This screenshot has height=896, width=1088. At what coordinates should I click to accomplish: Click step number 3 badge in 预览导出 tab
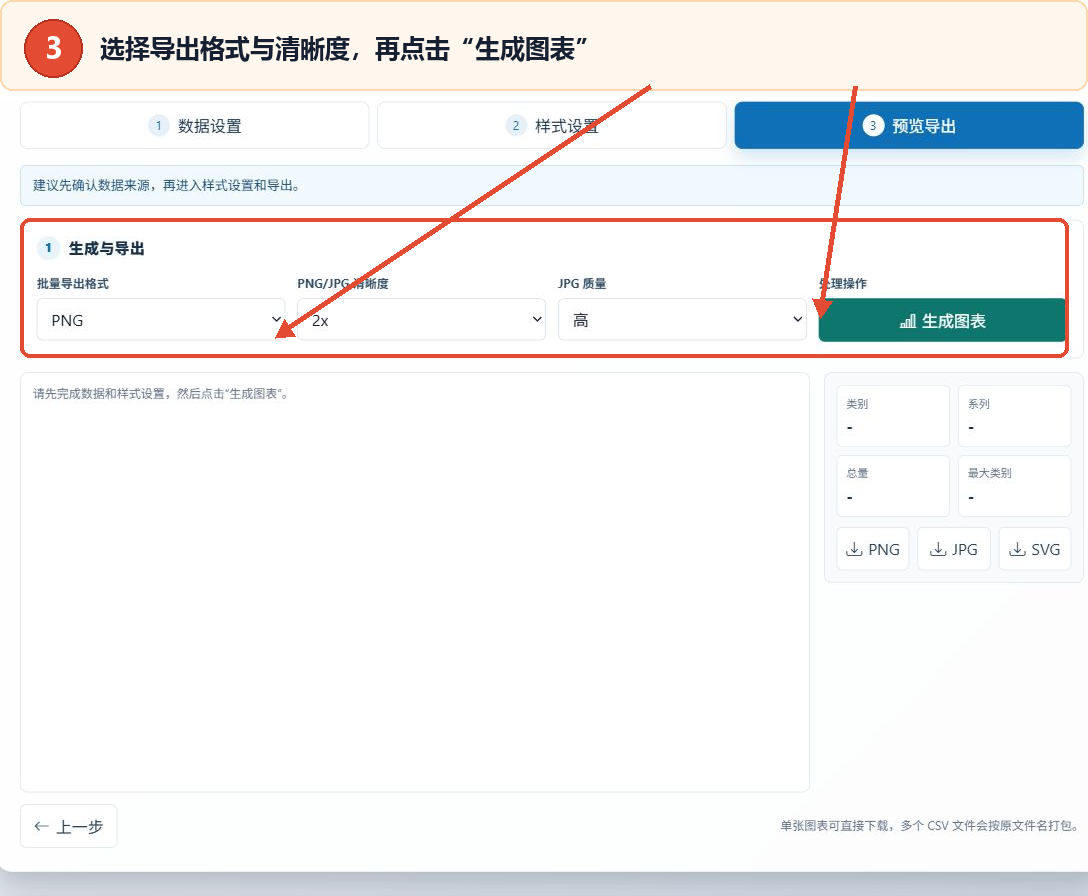873,126
